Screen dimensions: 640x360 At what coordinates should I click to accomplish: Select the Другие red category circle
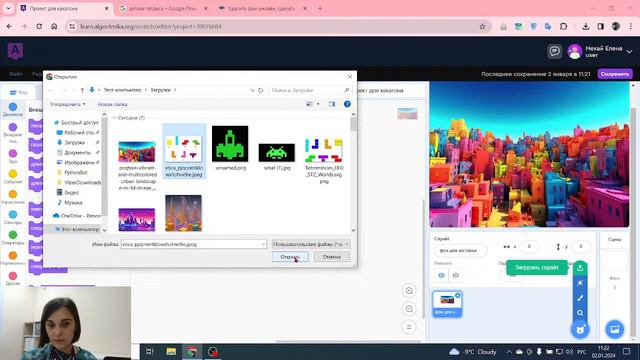tap(13, 276)
